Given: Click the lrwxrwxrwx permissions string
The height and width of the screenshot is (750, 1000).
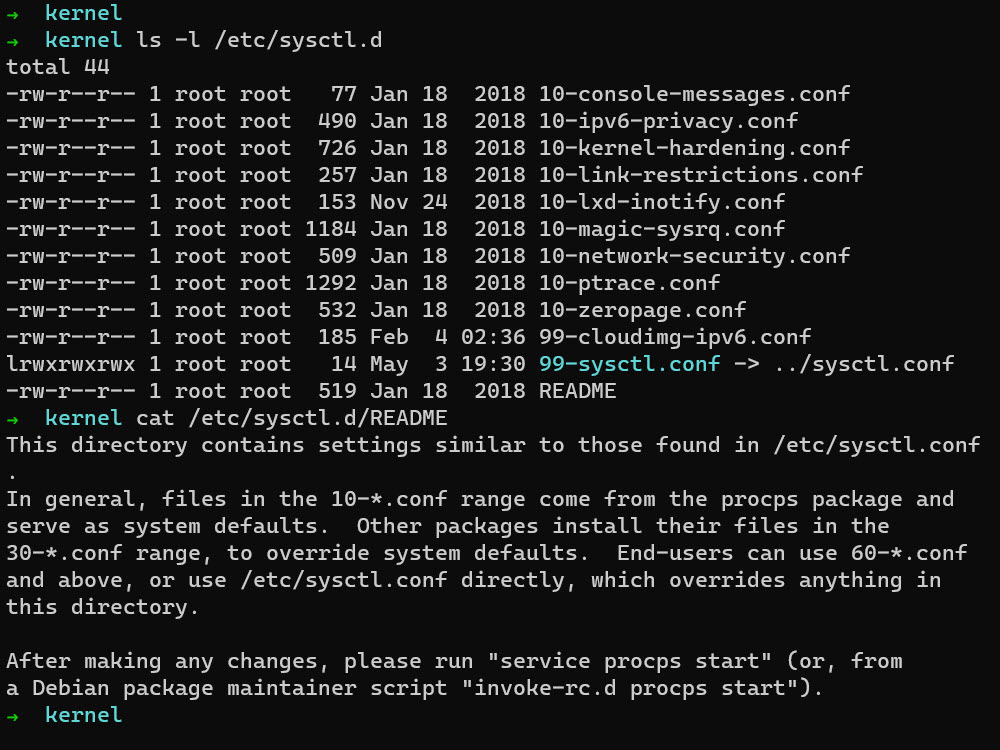Looking at the screenshot, I should click(71, 364).
